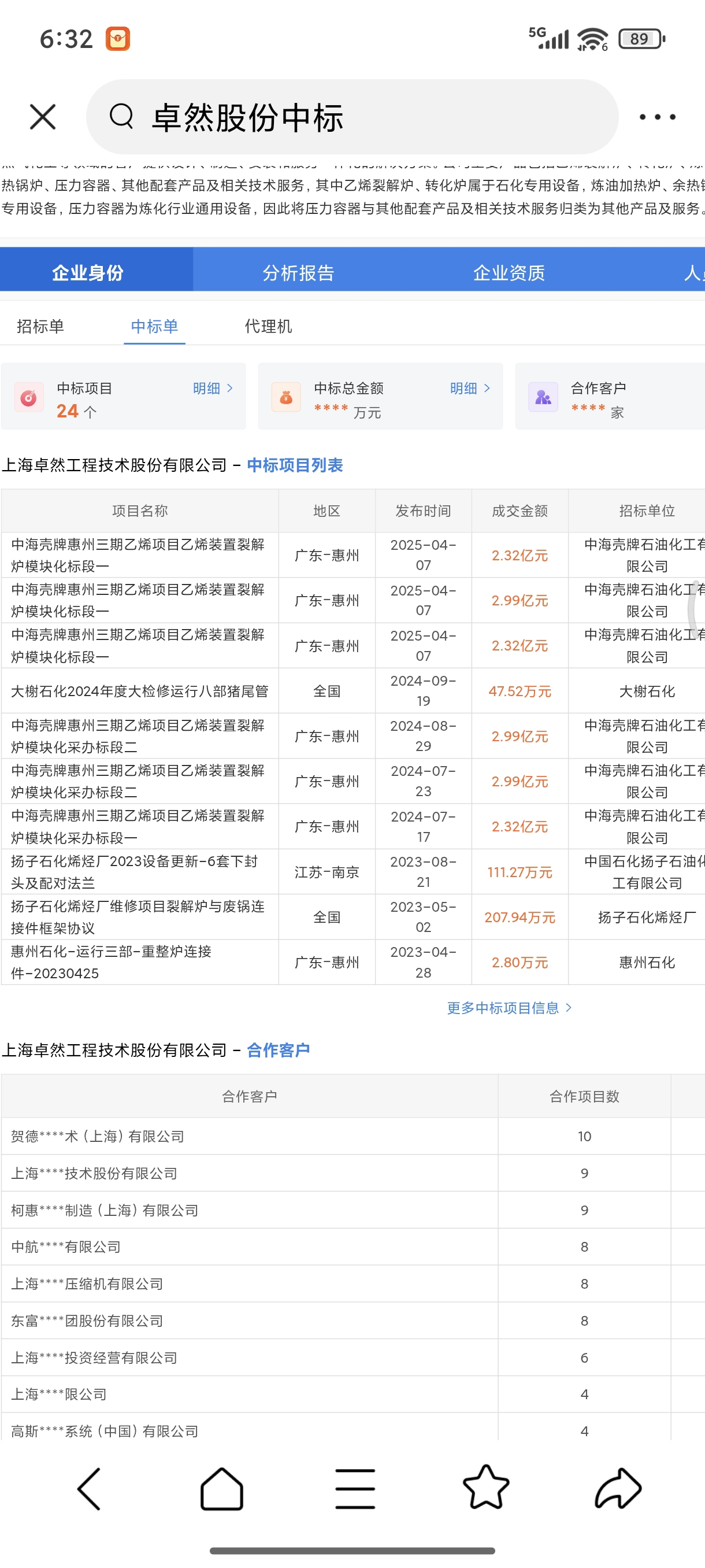
Task: Tap the money bag icon beside 中标总金额
Action: (x=286, y=397)
